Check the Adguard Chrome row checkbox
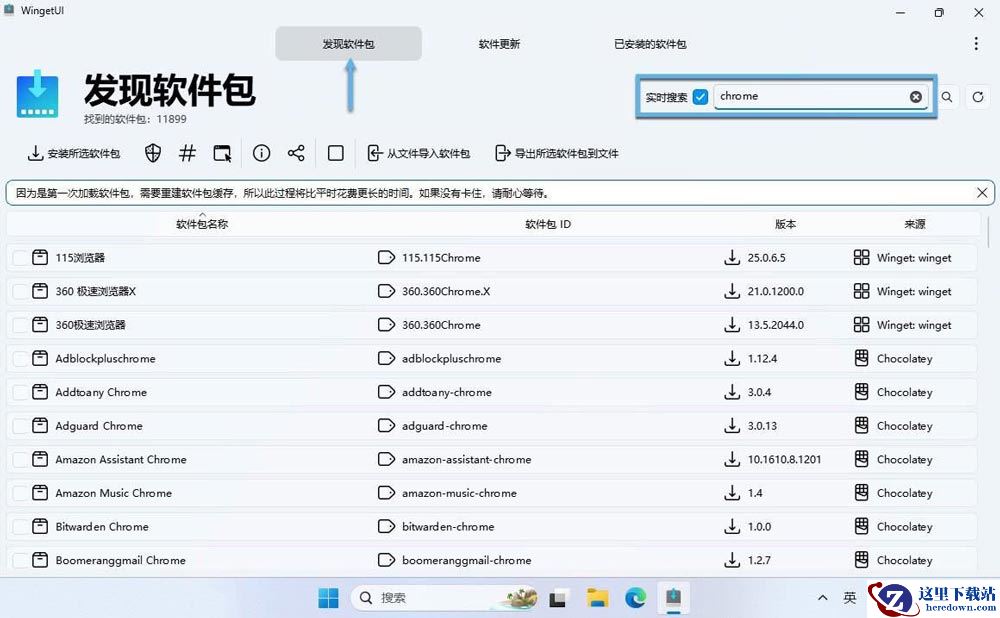The image size is (1000, 618). point(20,425)
